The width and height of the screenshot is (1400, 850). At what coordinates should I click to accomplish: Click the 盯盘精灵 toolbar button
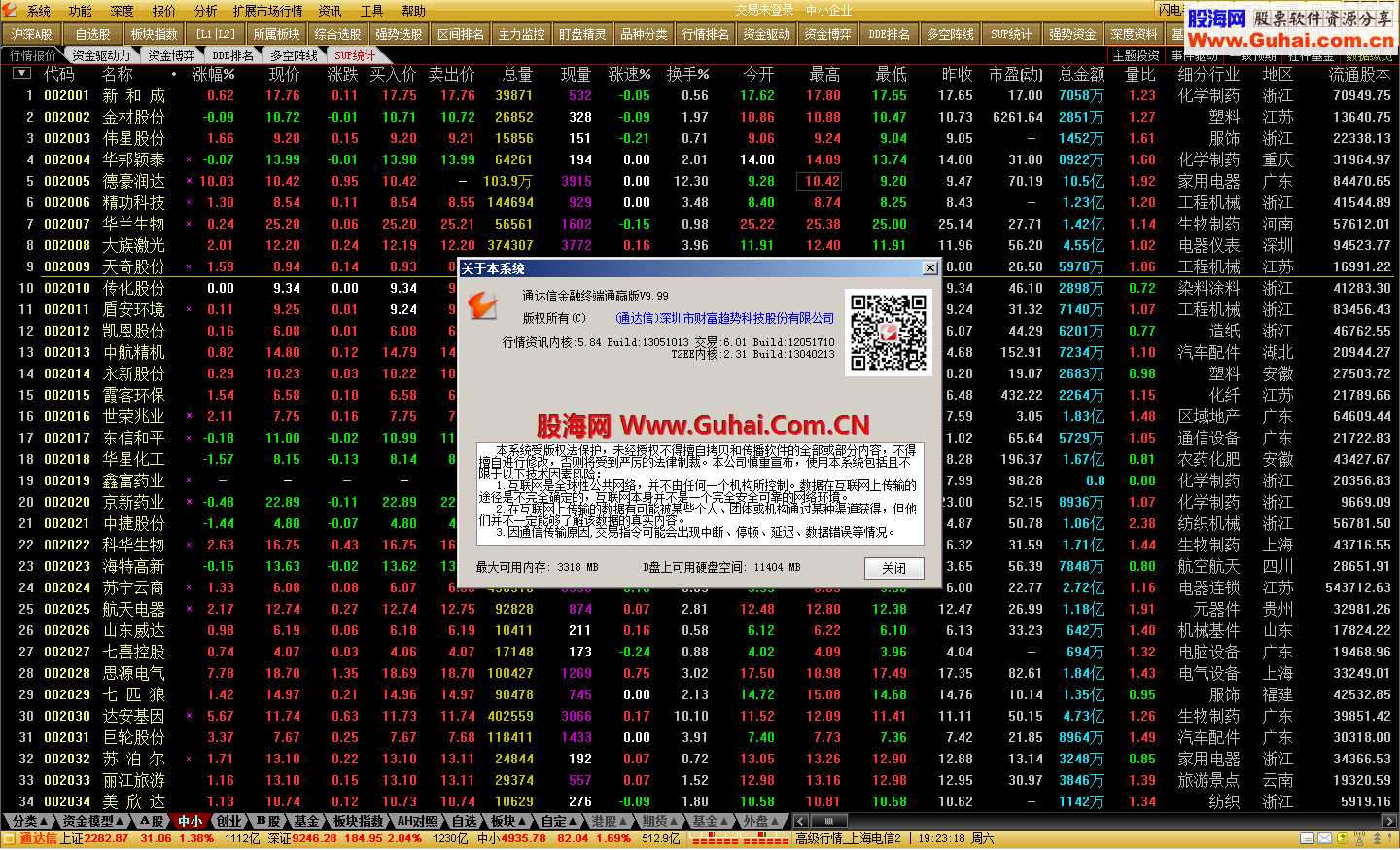tap(583, 34)
